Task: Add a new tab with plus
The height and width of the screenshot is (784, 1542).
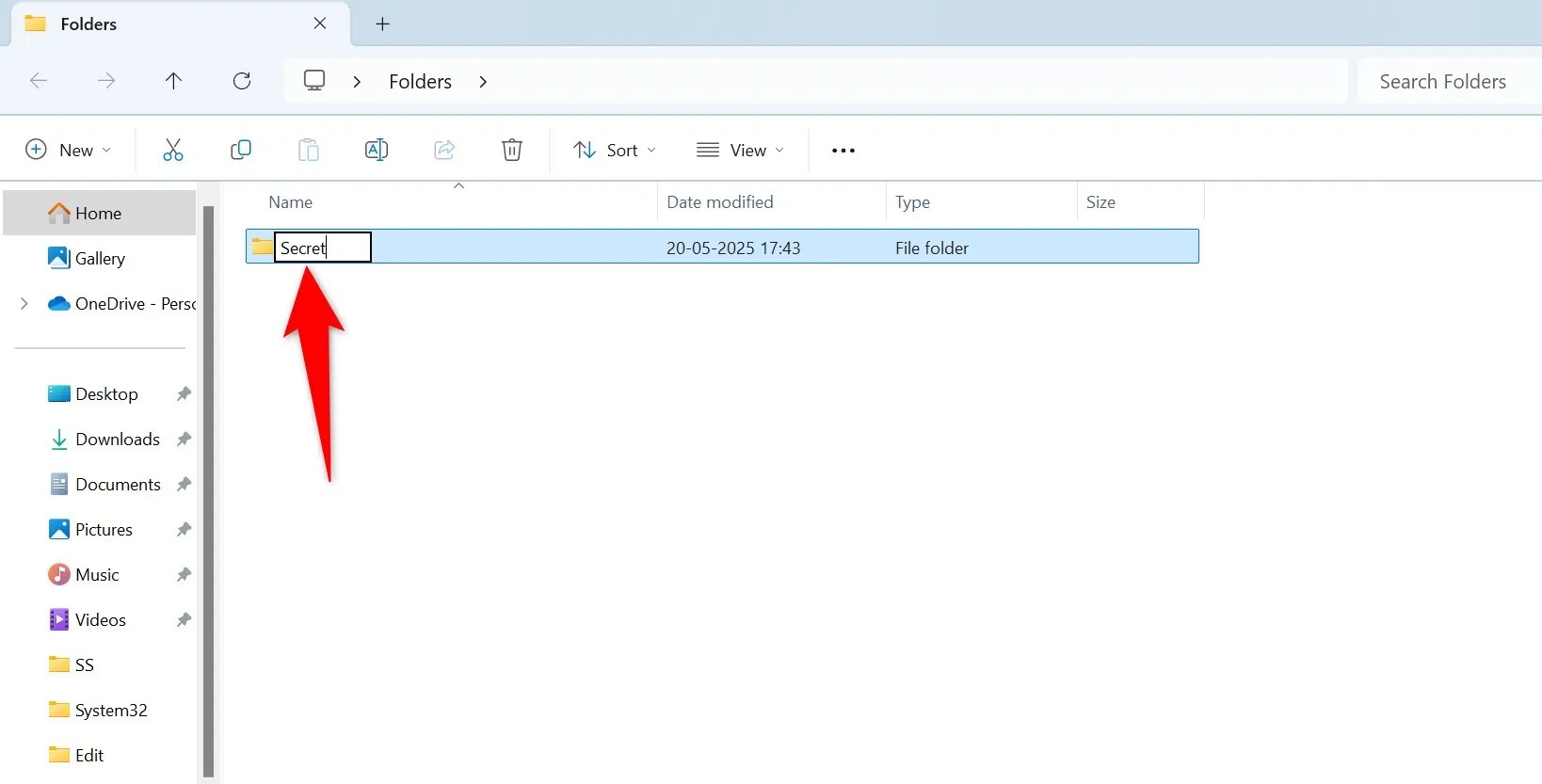Action: tap(382, 24)
